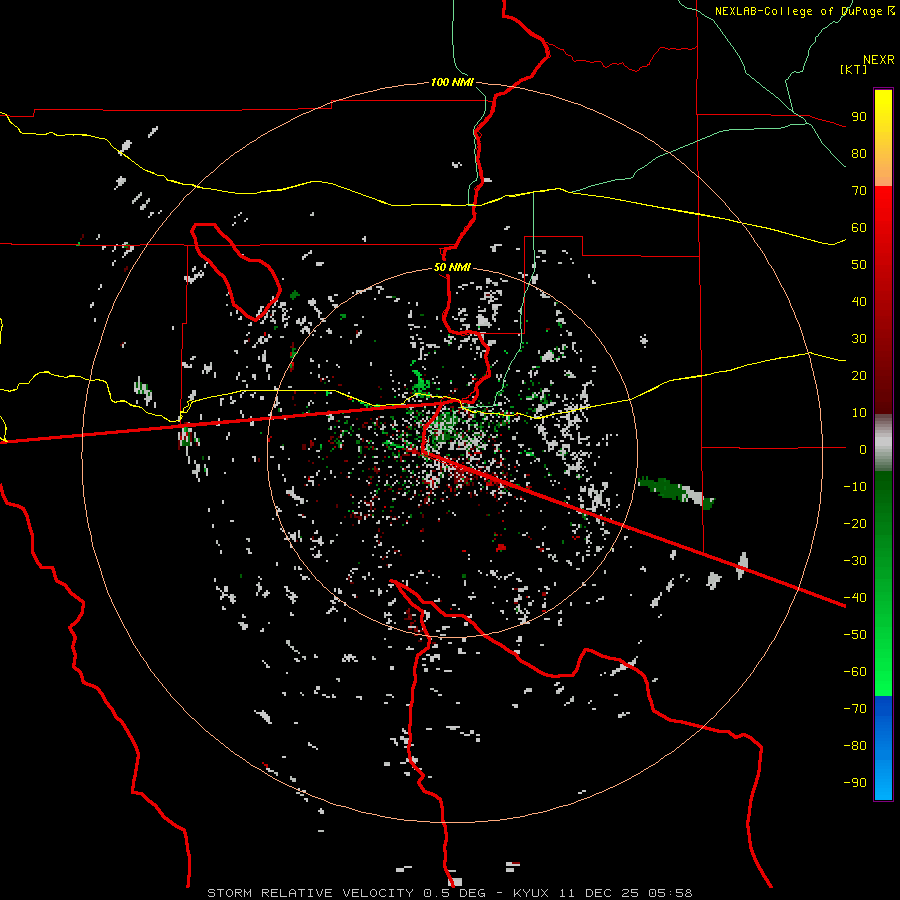The image size is (900, 900).
Task: Click the 0 value on the velocity scale
Action: (x=863, y=449)
